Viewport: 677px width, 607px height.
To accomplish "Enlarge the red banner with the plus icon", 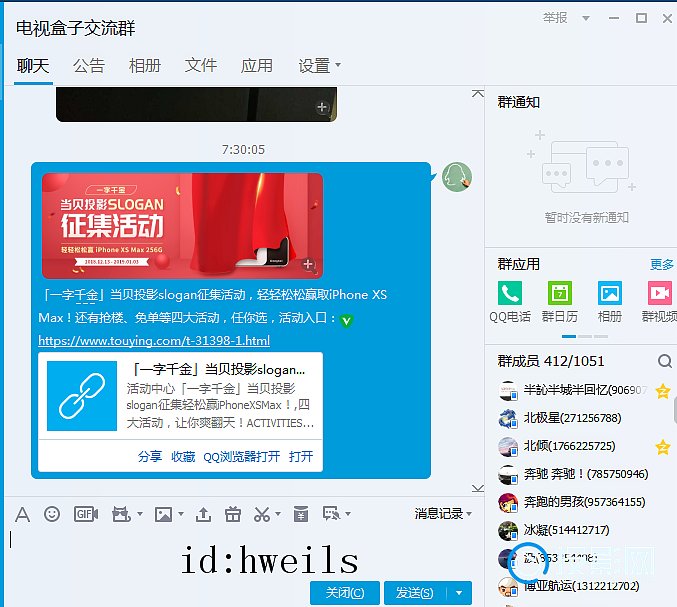I will 308,264.
